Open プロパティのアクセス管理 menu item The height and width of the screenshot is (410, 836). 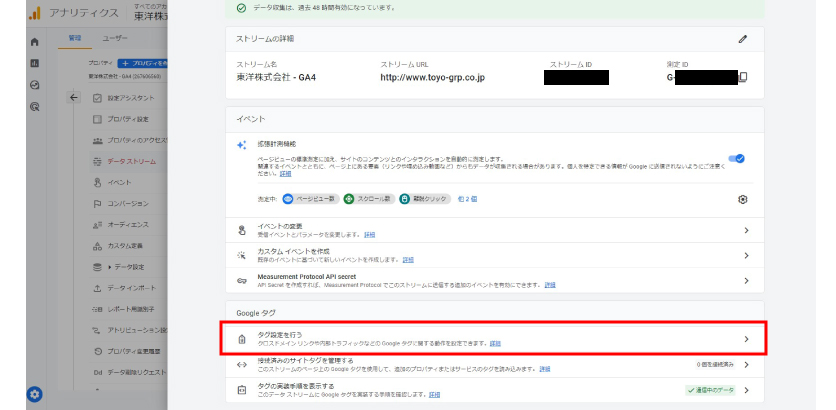[137, 140]
